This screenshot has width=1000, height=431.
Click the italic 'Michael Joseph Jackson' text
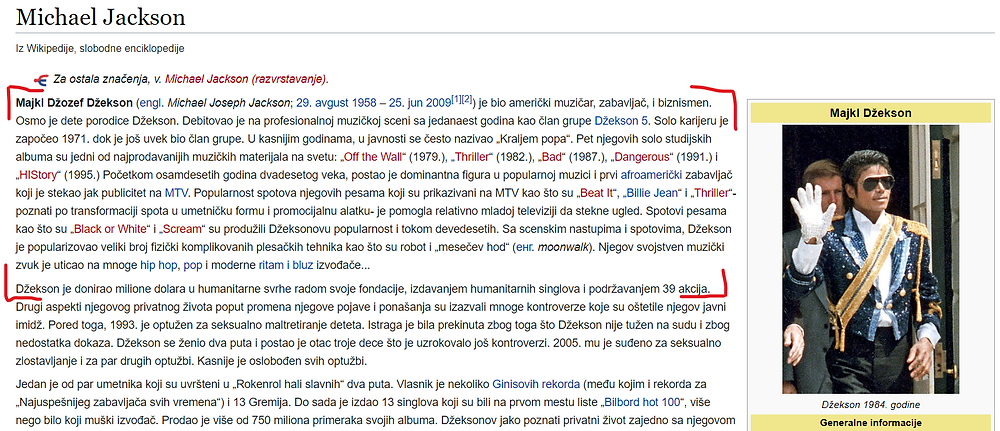click(x=229, y=103)
